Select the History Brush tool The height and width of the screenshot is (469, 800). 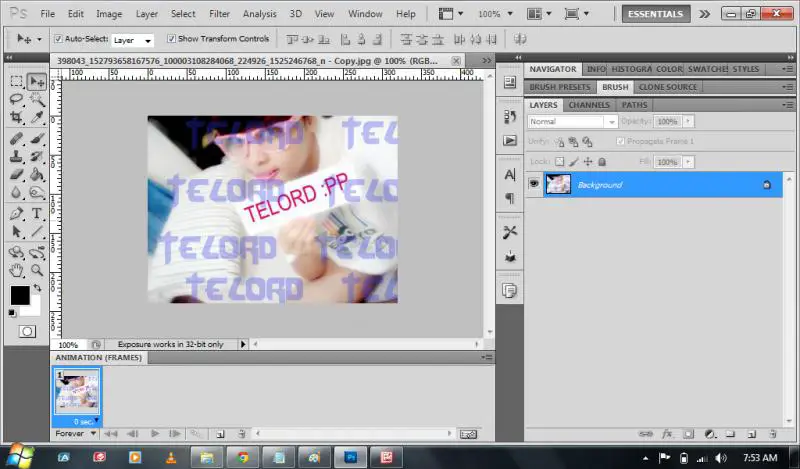(x=37, y=157)
